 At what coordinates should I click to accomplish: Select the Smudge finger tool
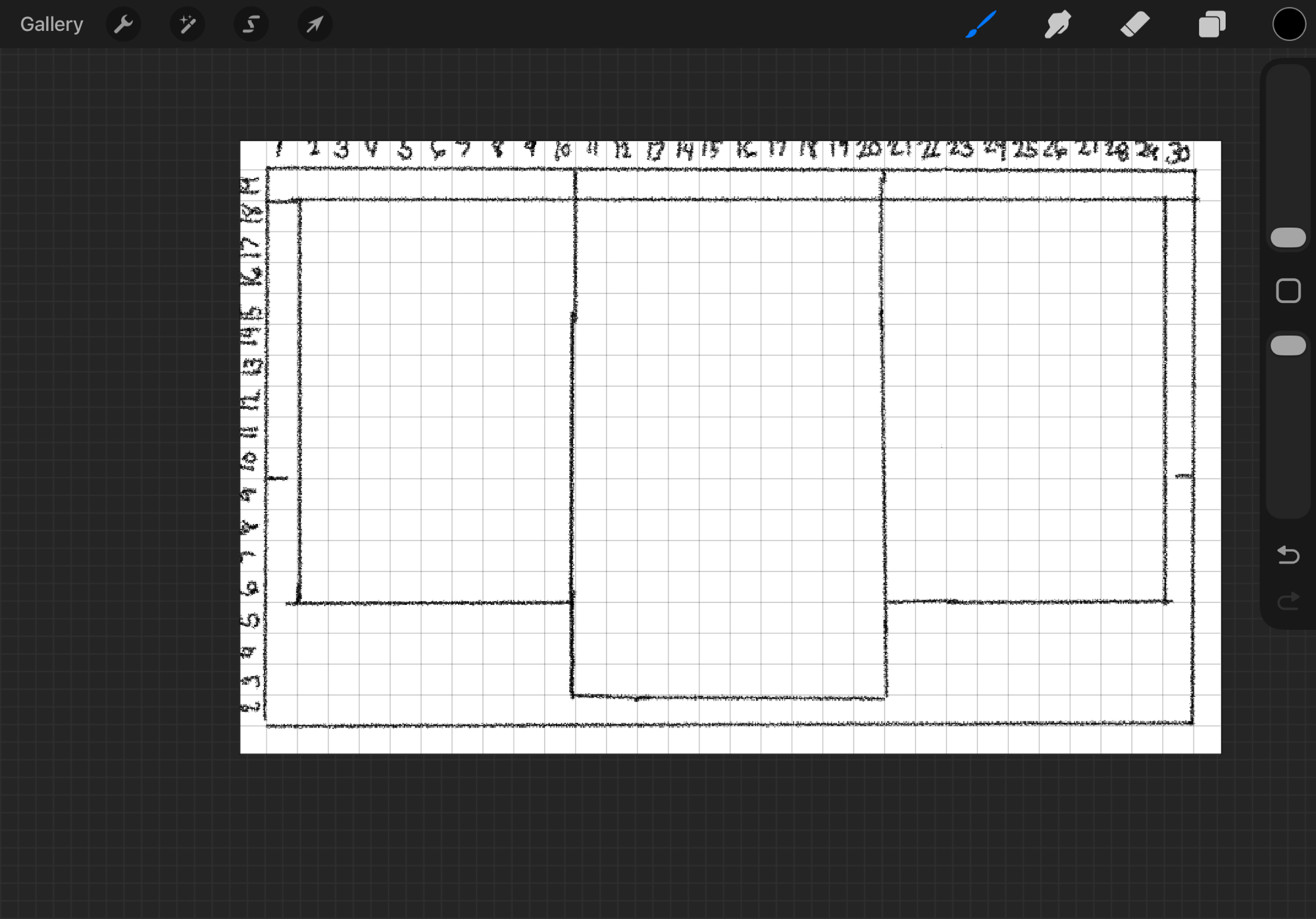coord(1057,25)
